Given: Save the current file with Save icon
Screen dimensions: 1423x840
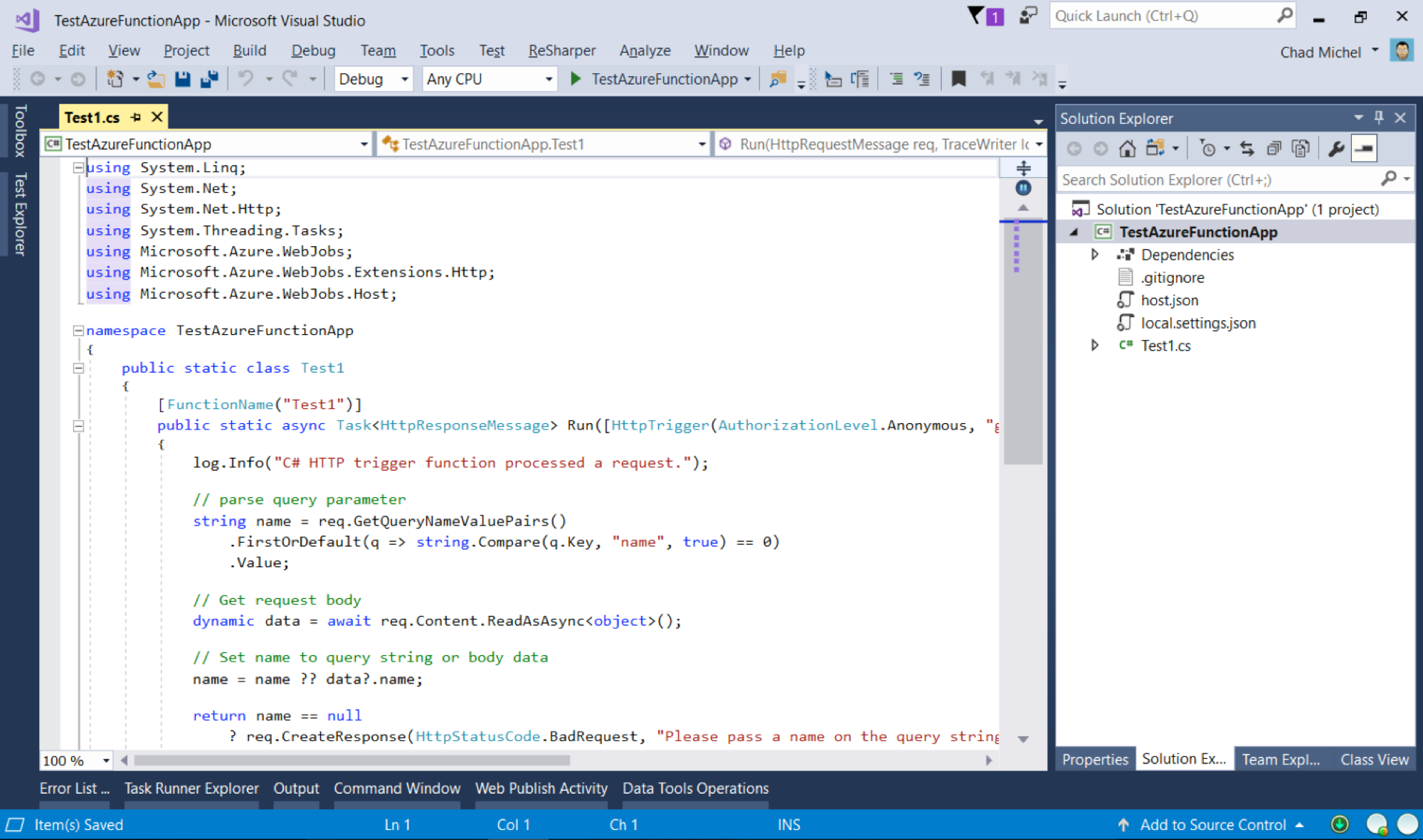Looking at the screenshot, I should 183,79.
